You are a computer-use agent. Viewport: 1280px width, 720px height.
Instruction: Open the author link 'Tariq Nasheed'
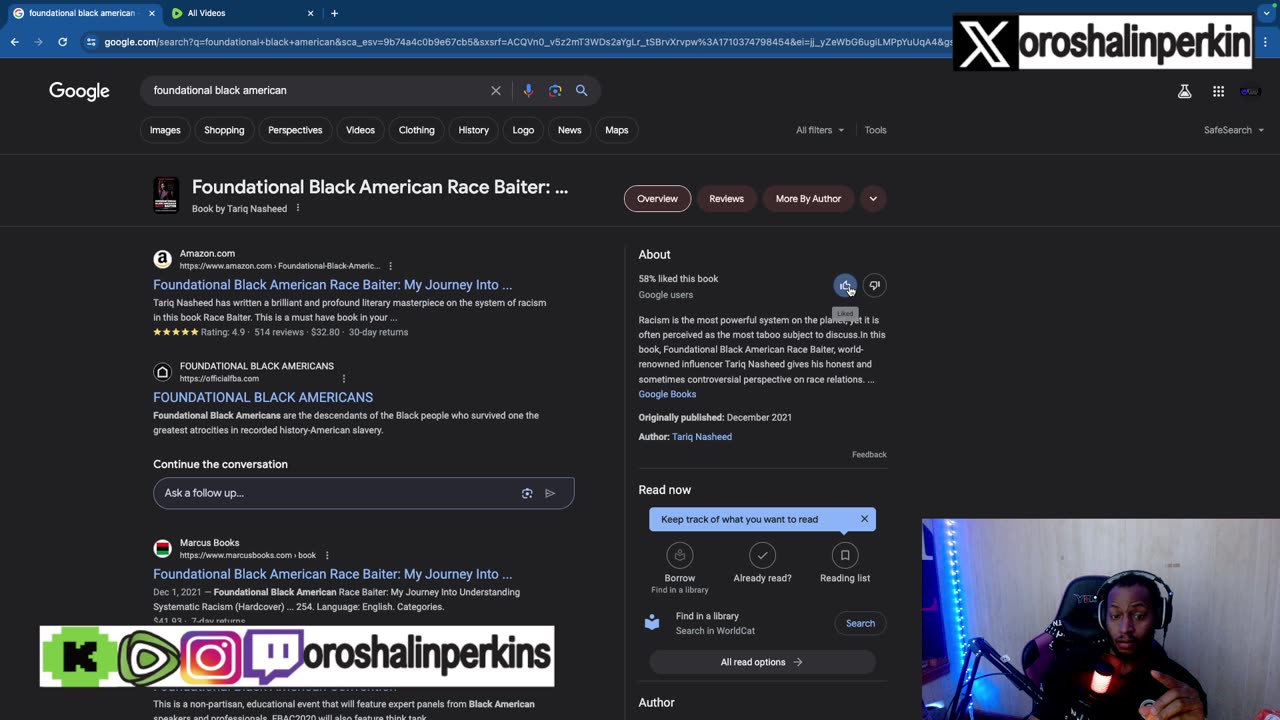click(702, 437)
